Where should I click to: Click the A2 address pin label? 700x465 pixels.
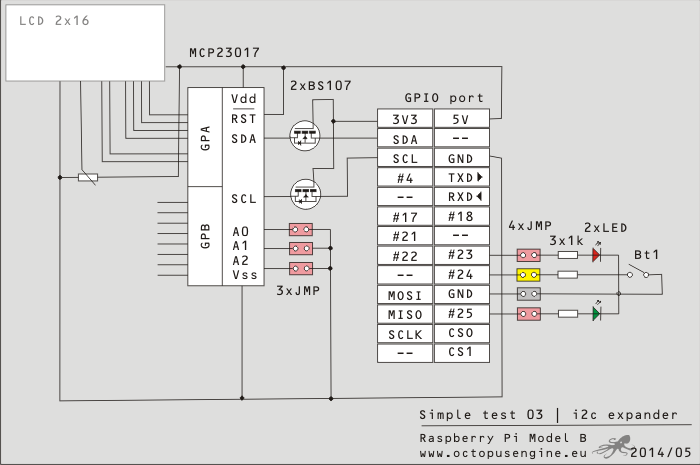pos(241,260)
